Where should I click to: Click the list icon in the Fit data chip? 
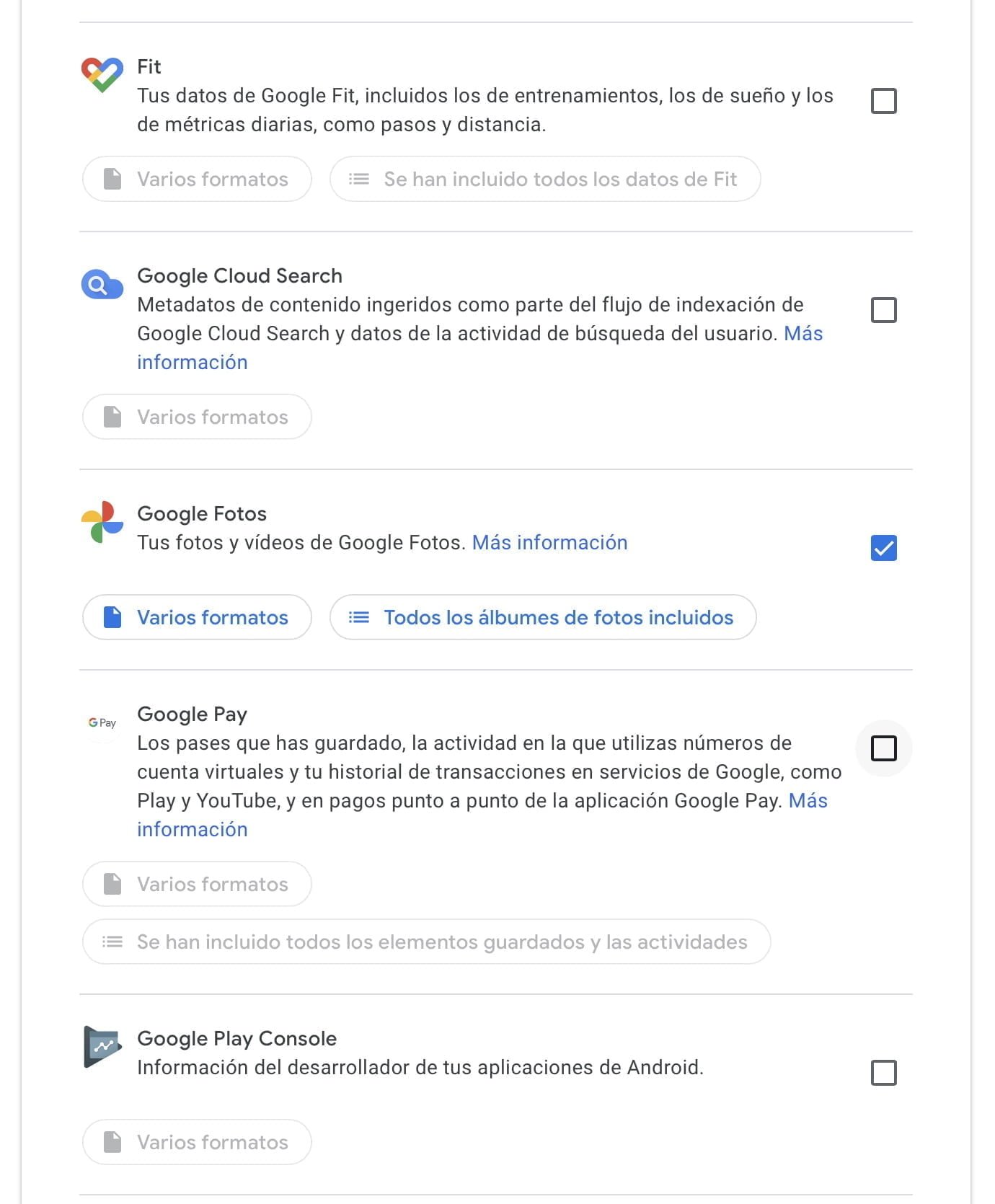[359, 179]
